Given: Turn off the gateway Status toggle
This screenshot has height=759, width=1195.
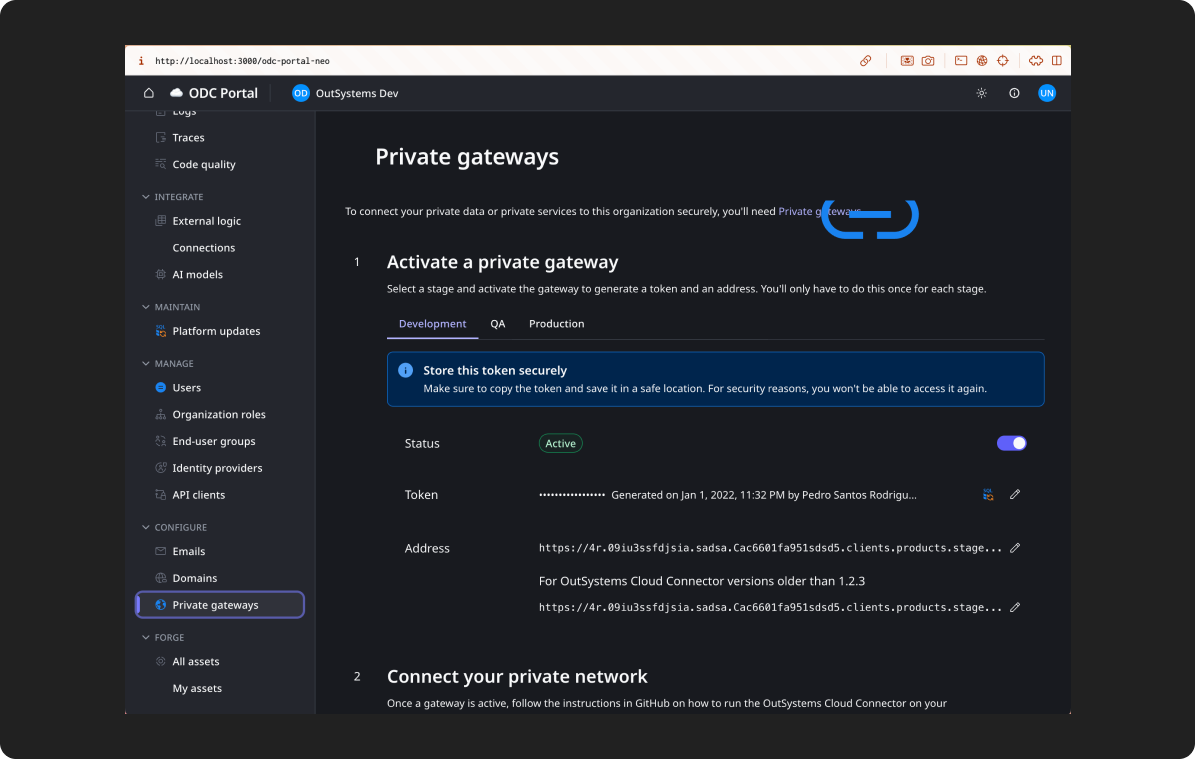Looking at the screenshot, I should pos(1011,444).
